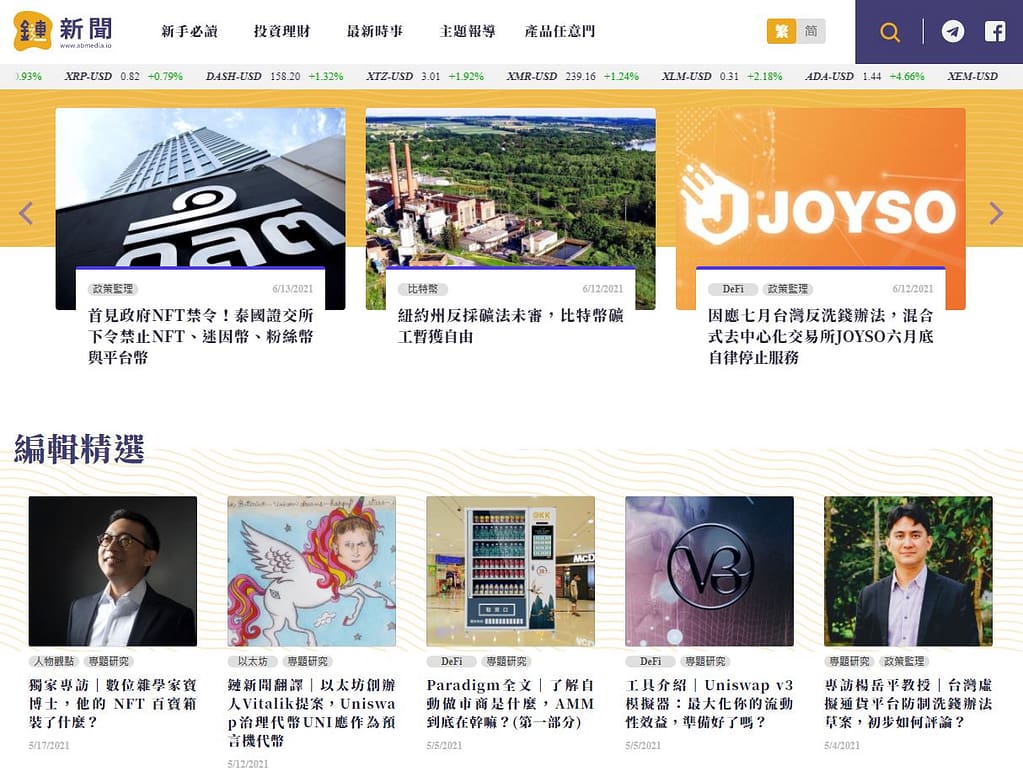The height and width of the screenshot is (777, 1023).
Task: Click 專題研究 tag under 寶博士 article
Action: 109,662
